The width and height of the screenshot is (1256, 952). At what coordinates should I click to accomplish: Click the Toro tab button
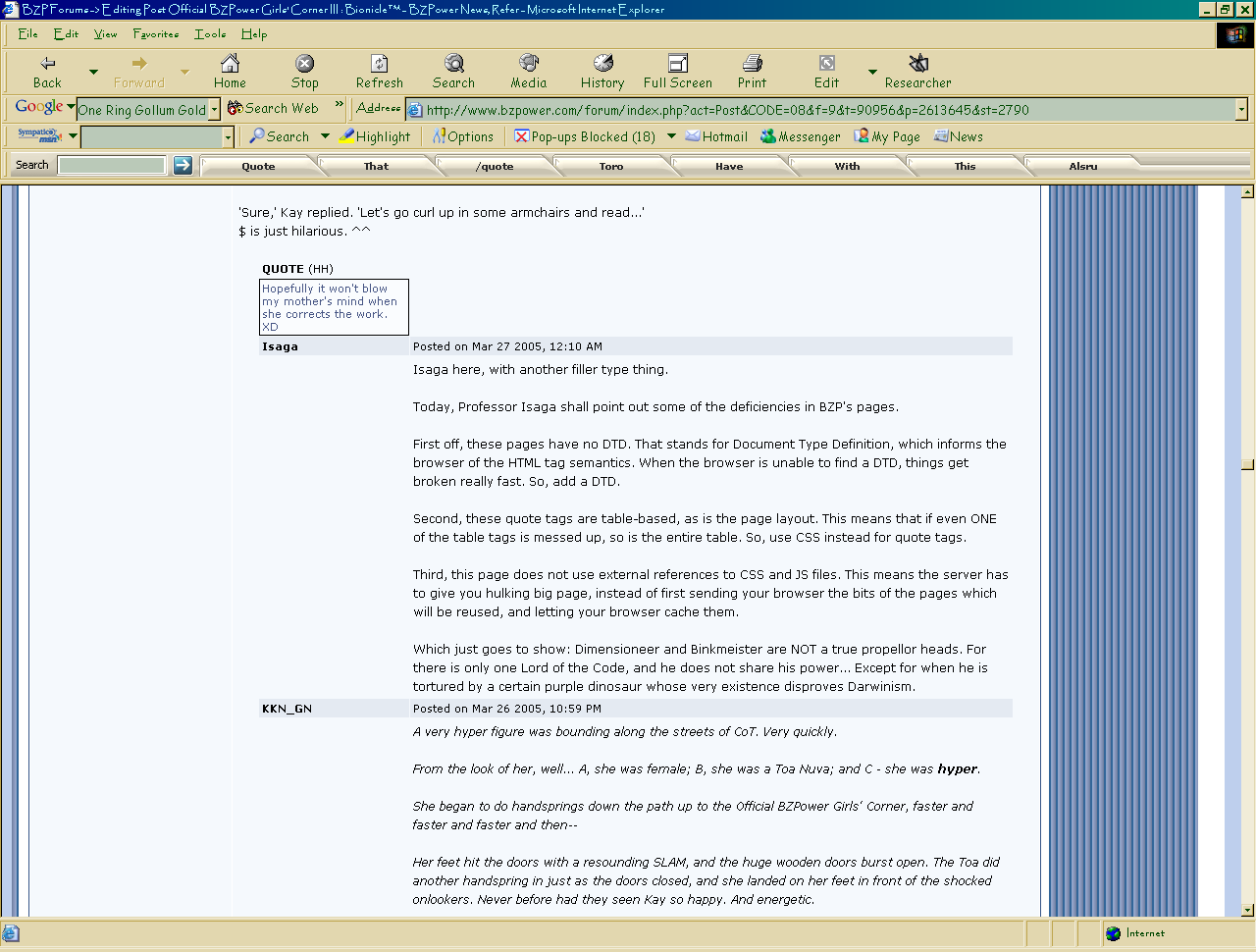611,166
